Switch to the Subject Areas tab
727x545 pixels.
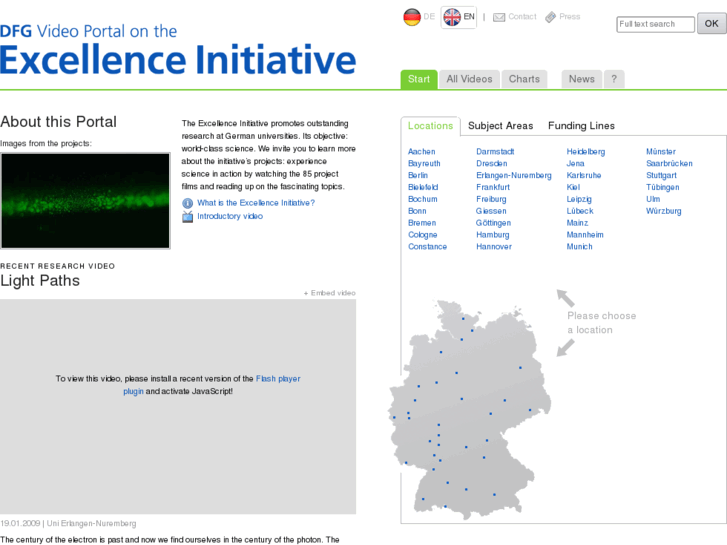pyautogui.click(x=500, y=126)
